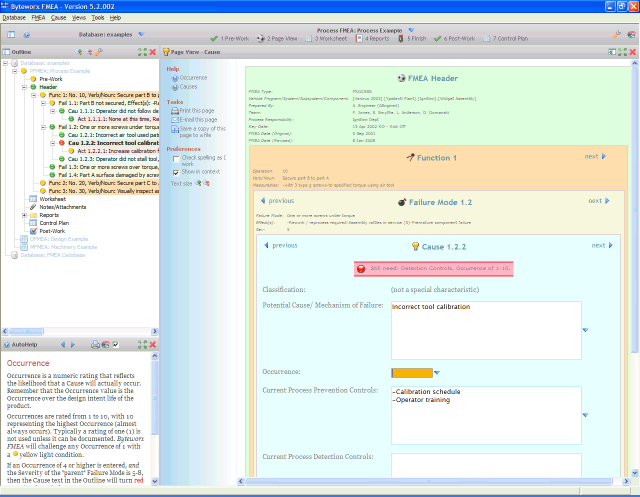Click the orange Occurrence rating box
The width and height of the screenshot is (640, 497).
point(412,373)
